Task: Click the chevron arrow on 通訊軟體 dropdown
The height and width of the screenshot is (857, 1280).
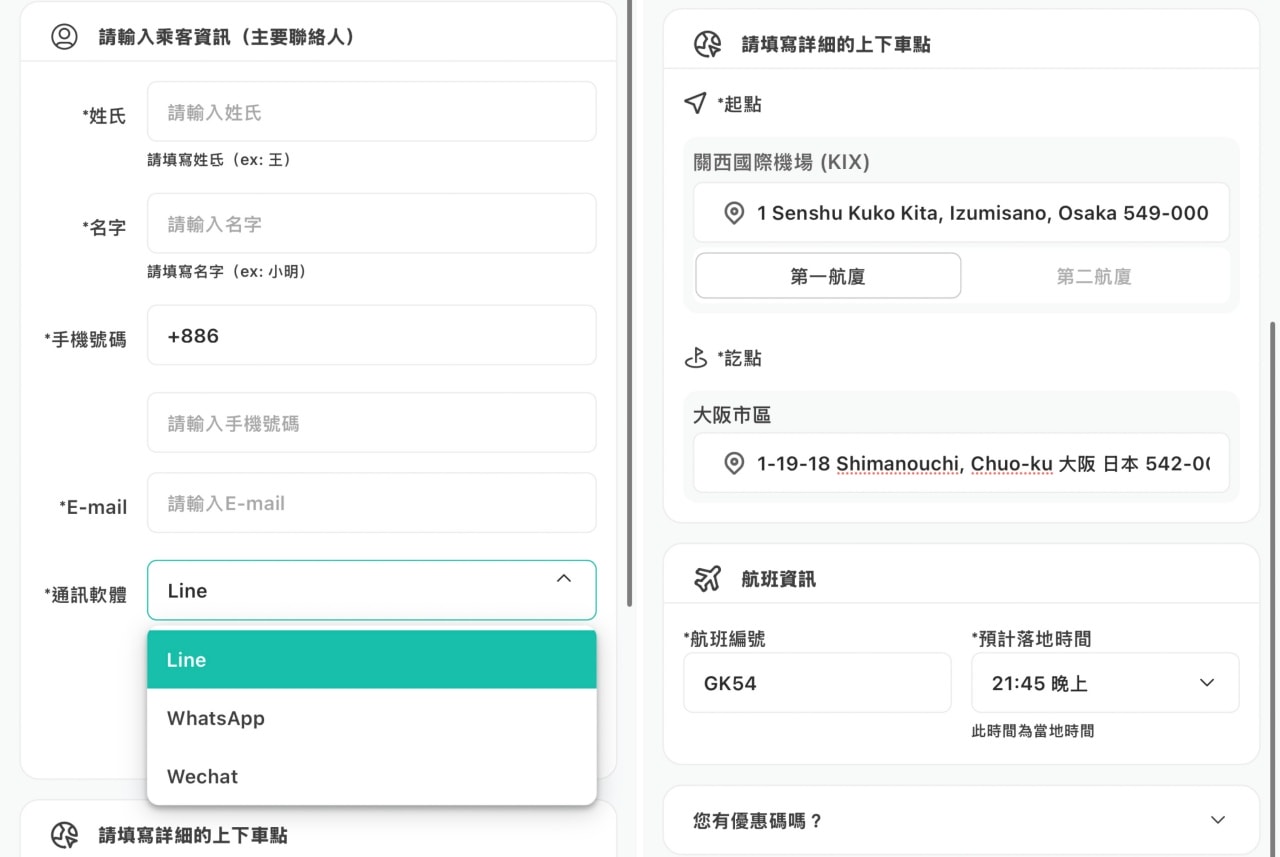Action: point(564,578)
